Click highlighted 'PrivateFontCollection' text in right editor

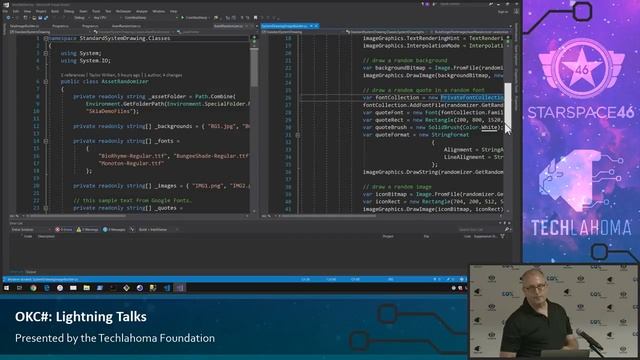471,98
